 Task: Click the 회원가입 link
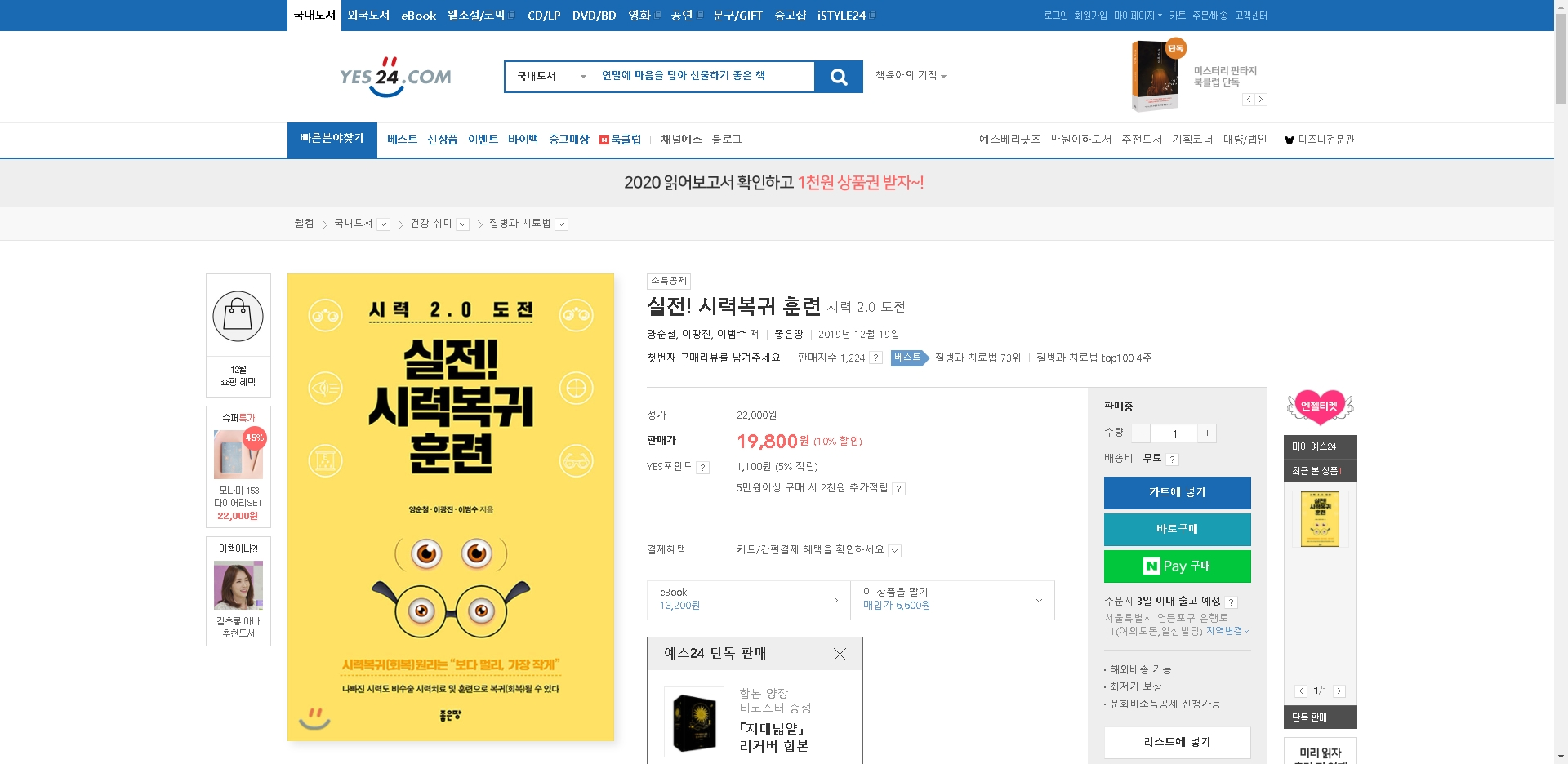coord(1090,16)
